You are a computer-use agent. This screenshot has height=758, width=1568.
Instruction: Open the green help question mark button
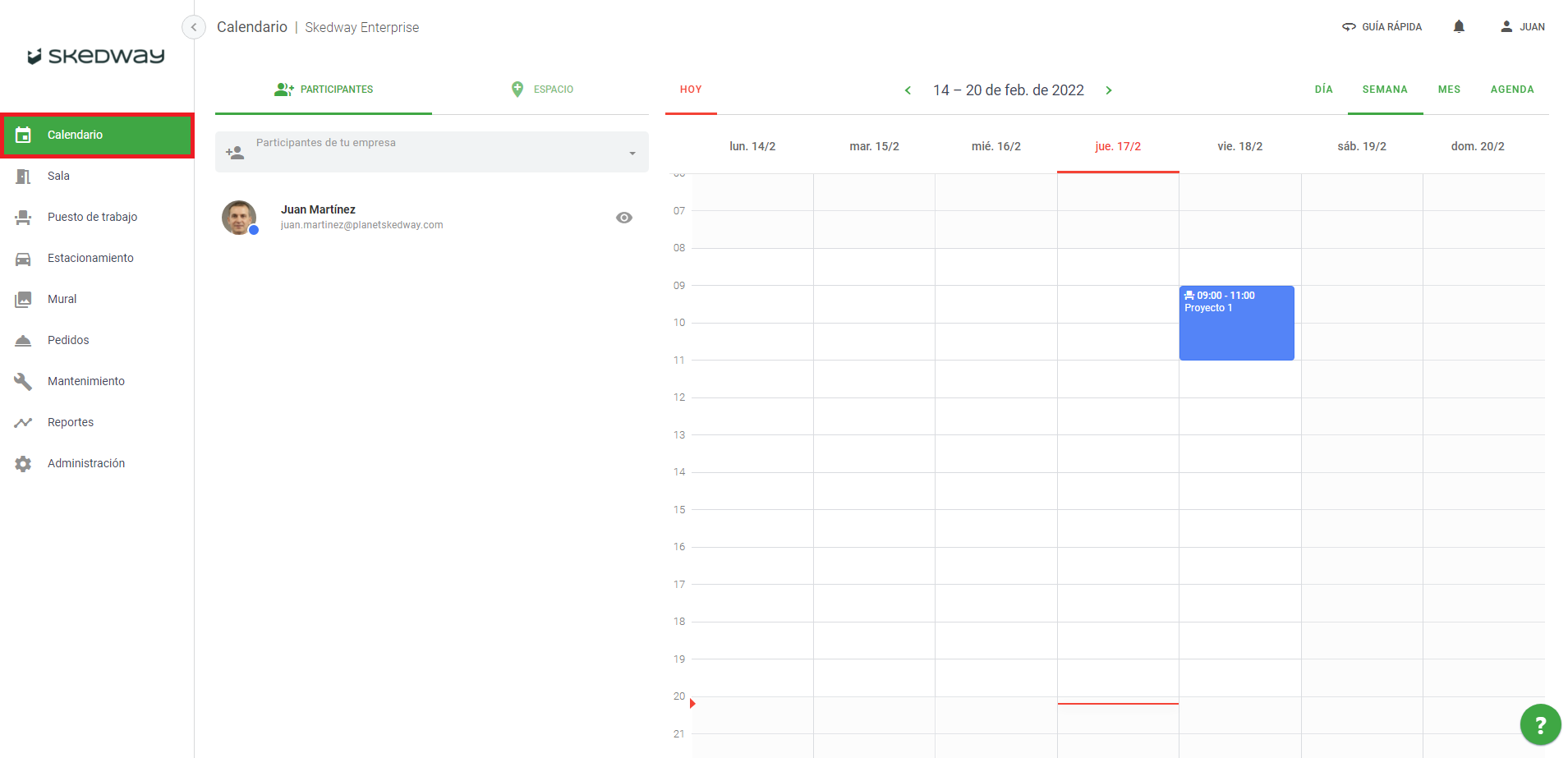1539,724
